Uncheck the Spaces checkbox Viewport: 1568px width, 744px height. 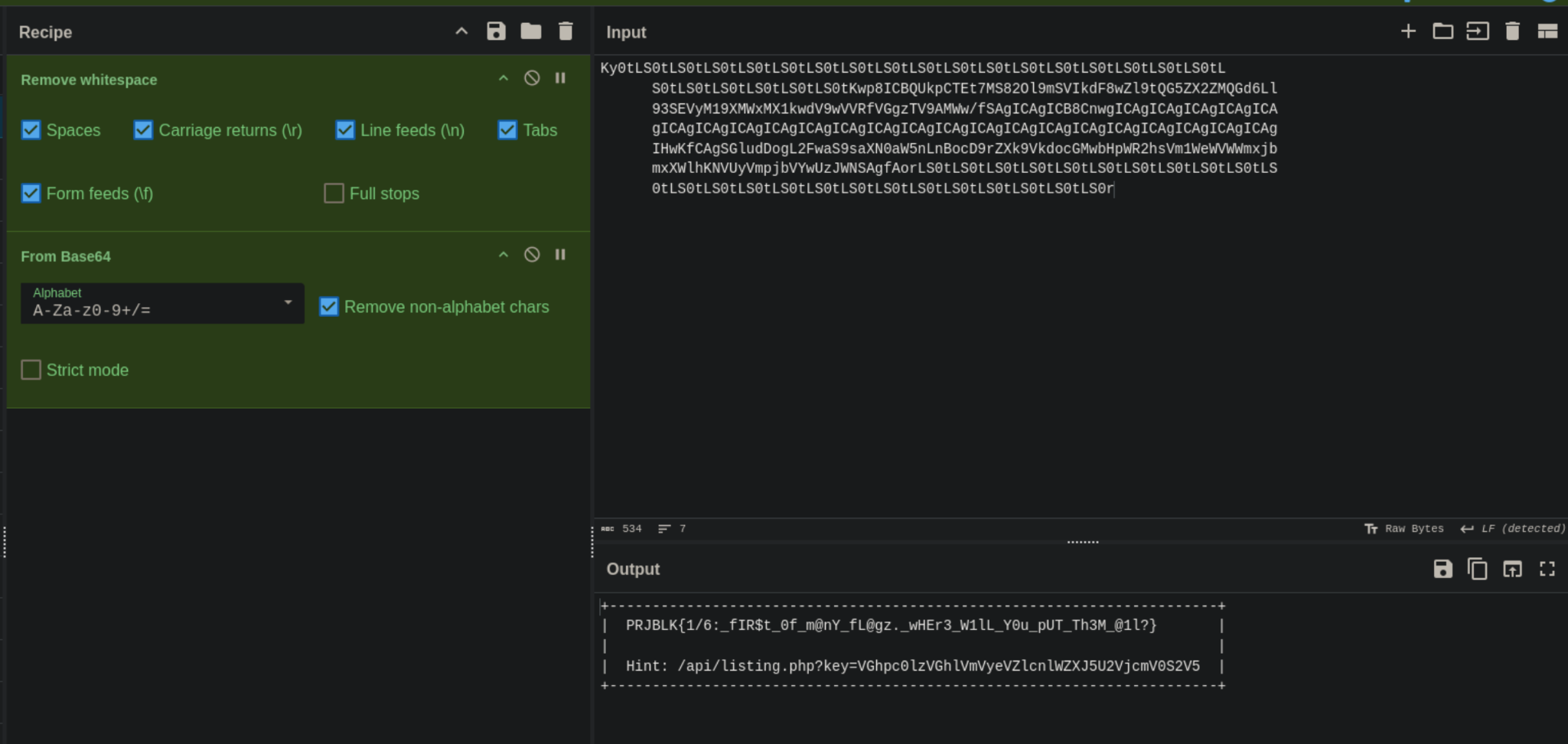(31, 130)
